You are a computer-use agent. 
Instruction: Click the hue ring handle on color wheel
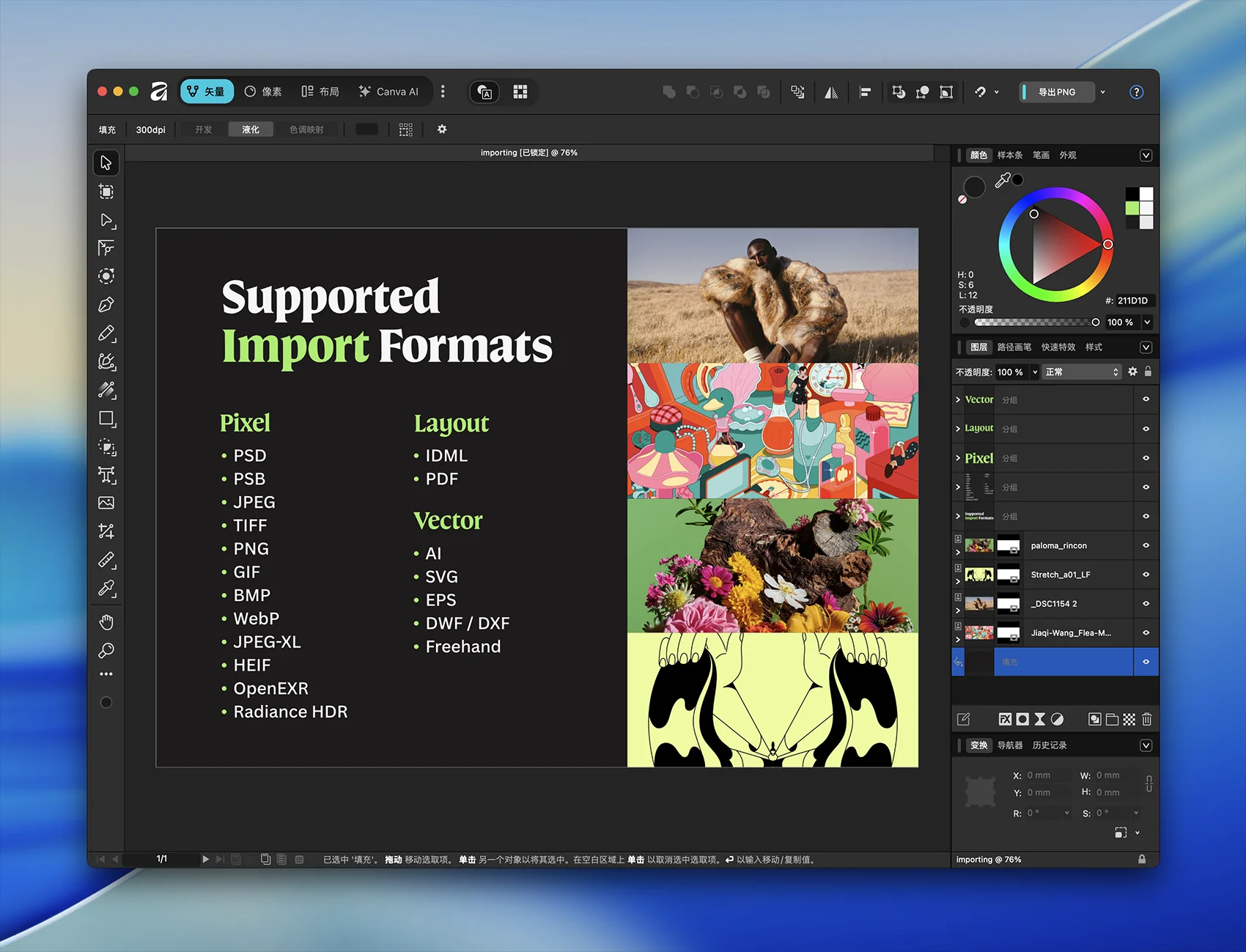coord(1108,245)
